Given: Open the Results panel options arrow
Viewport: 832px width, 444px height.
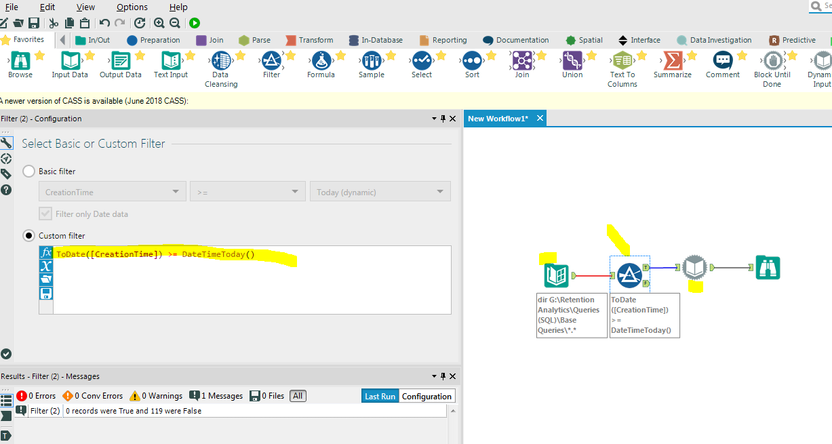Looking at the screenshot, I should coord(434,376).
